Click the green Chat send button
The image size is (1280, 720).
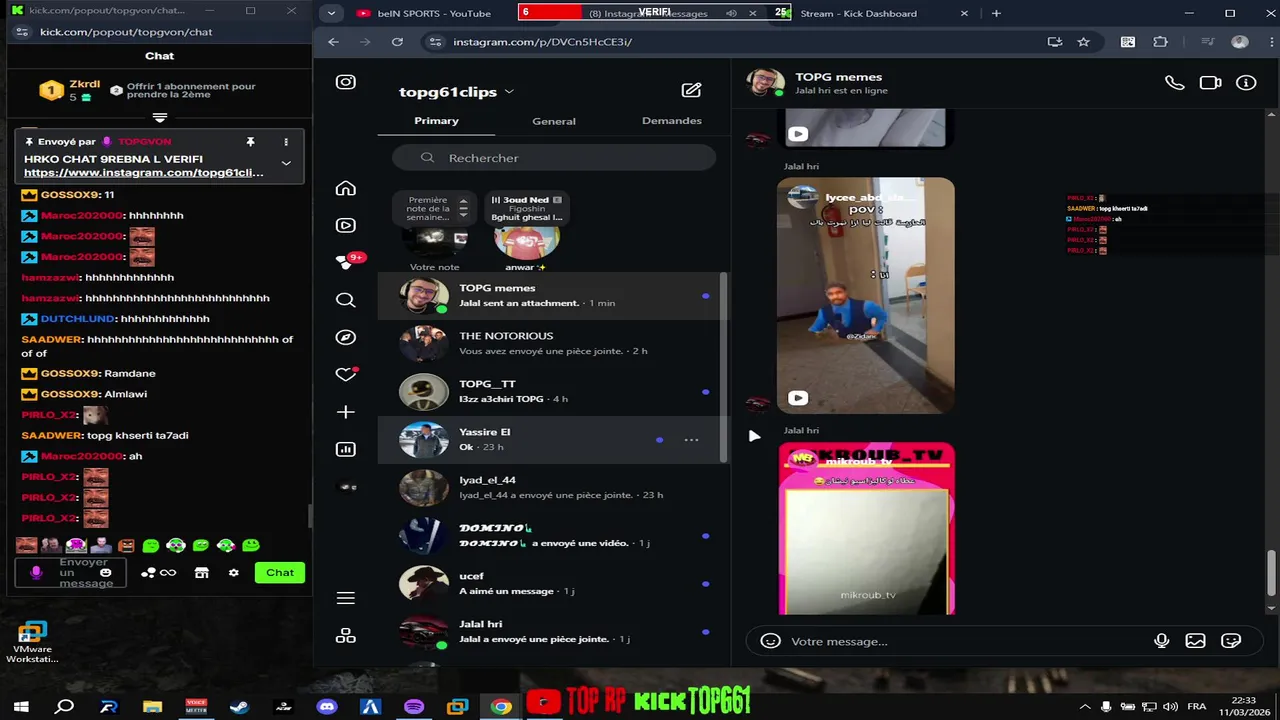[280, 573]
